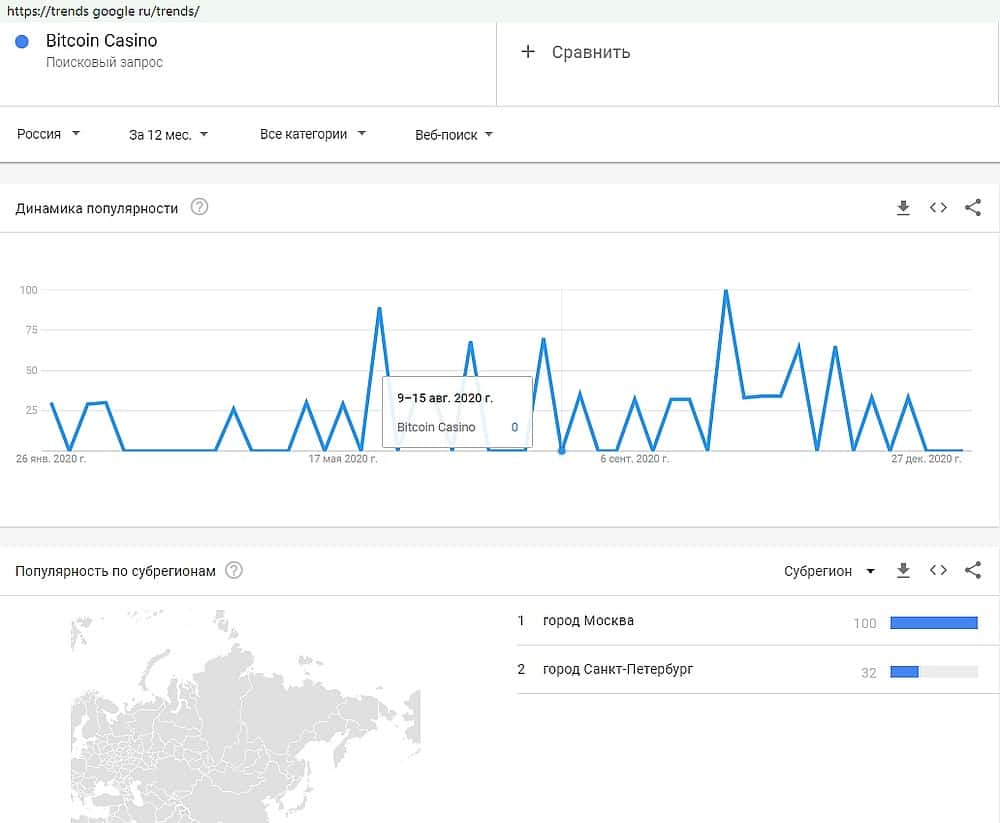Download the interest over time chart data

click(903, 208)
